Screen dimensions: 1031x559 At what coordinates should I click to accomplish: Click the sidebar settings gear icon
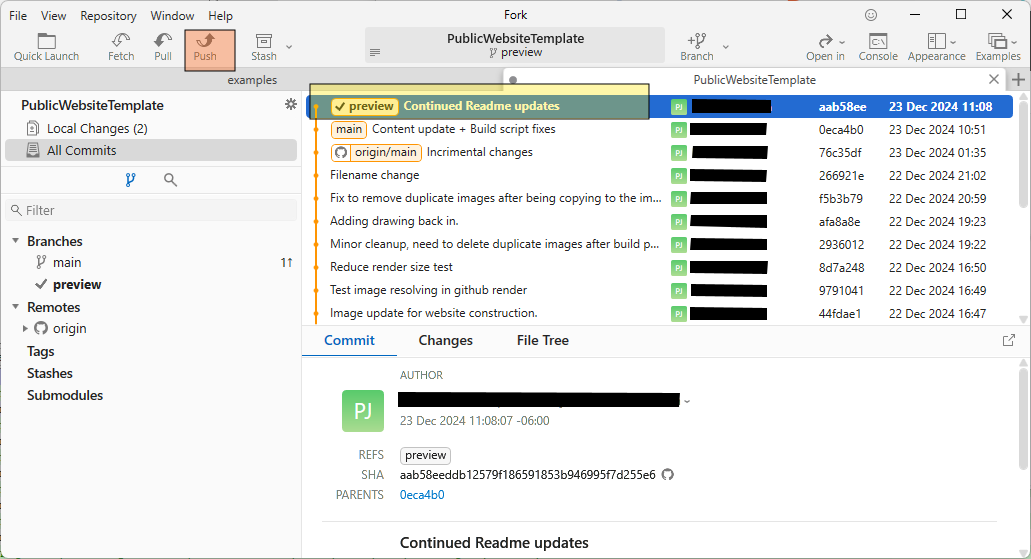coord(291,105)
